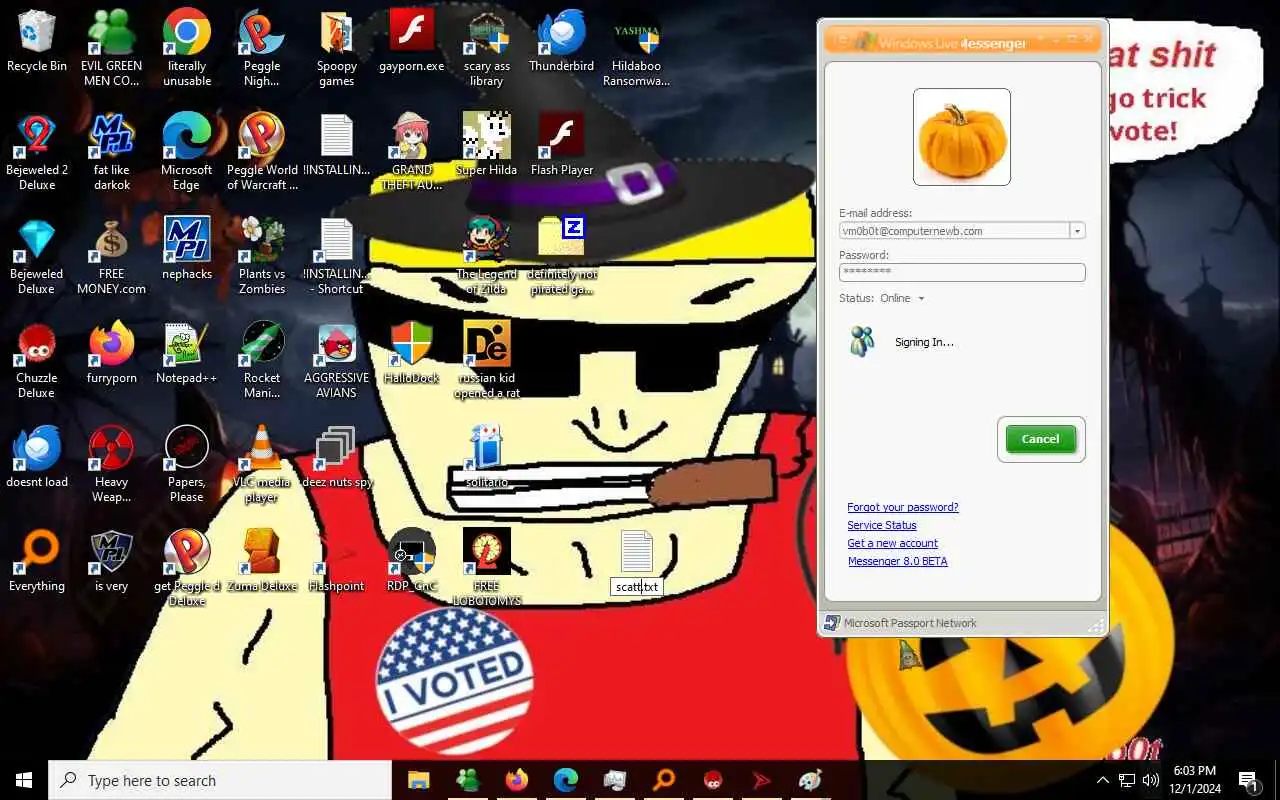
Task: Open the e-mail address dropdown arrow
Action: 1077,231
